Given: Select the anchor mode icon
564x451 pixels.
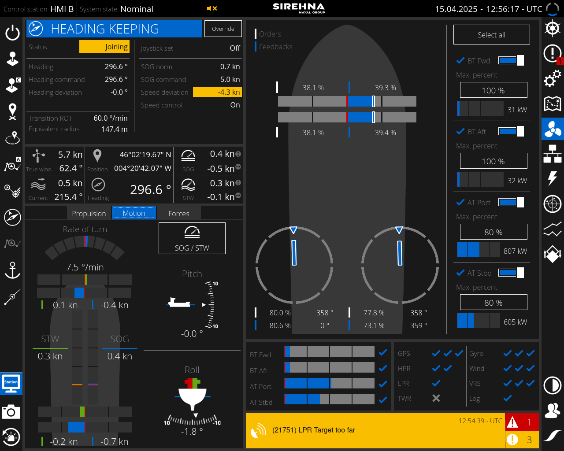Looking at the screenshot, I should point(12,270).
